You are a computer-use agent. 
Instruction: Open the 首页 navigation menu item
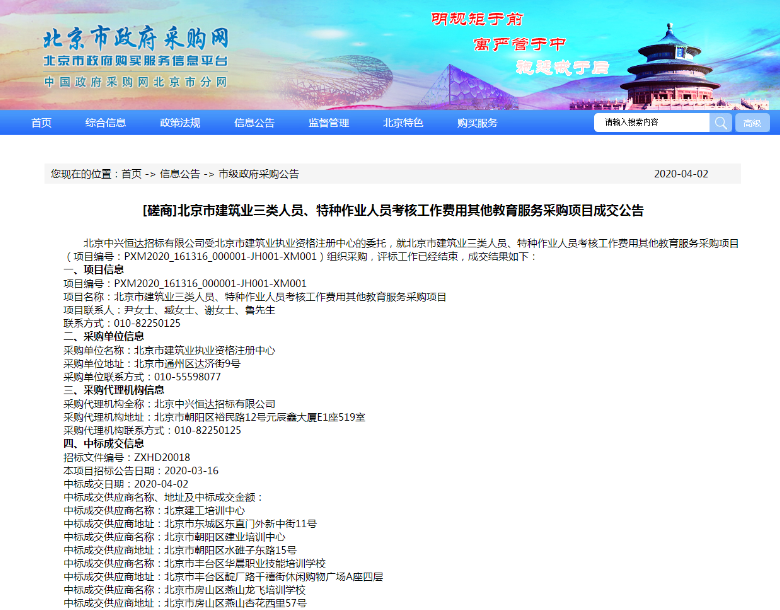[x=41, y=123]
